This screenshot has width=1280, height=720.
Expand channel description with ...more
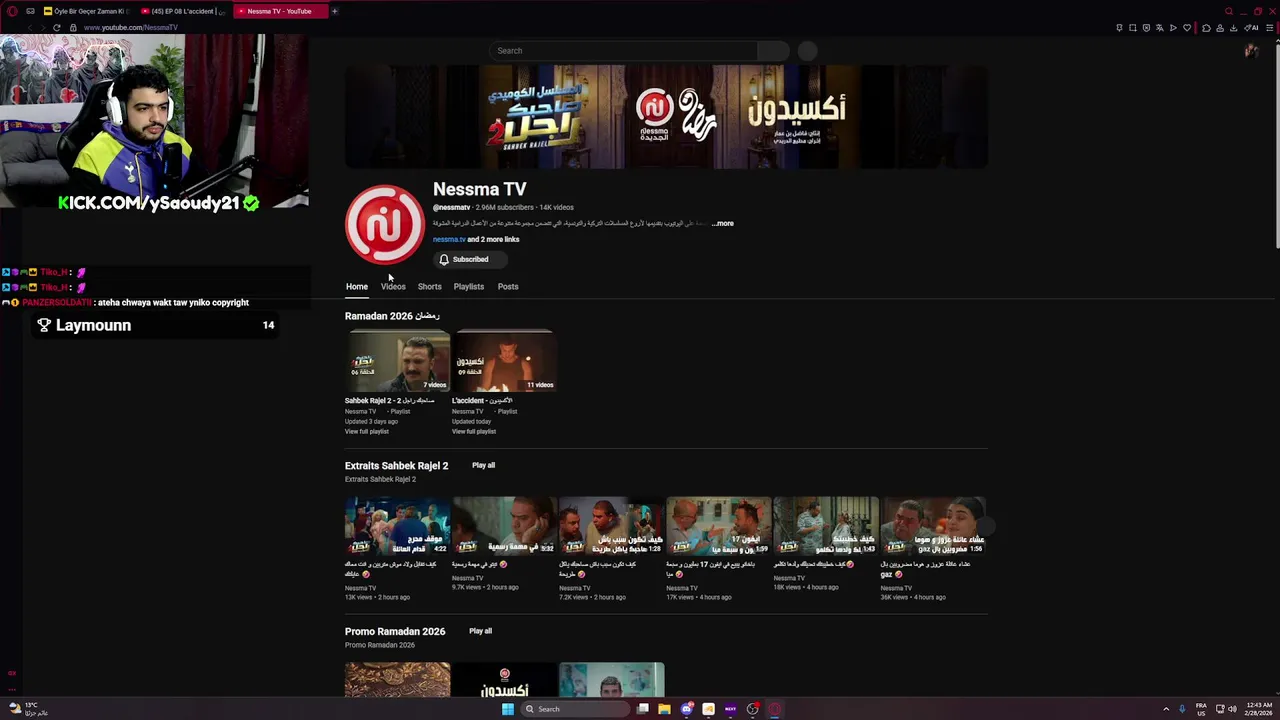723,223
